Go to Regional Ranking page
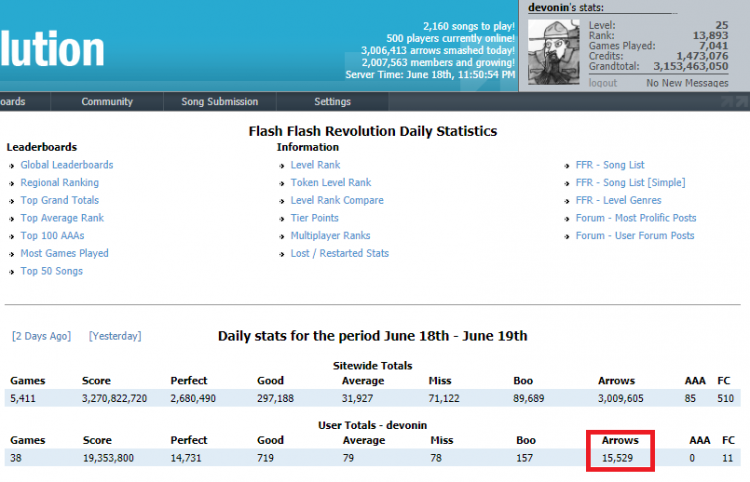The width and height of the screenshot is (750, 482). [59, 183]
